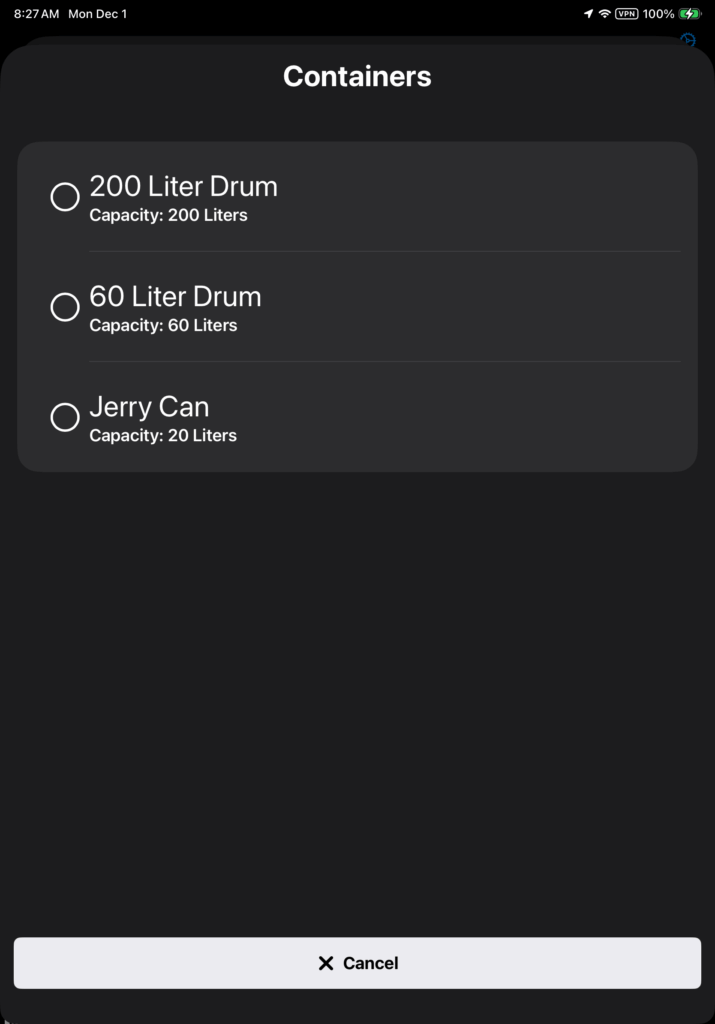
Task: Click the Capacity: 60 Liters text
Action: [163, 325]
